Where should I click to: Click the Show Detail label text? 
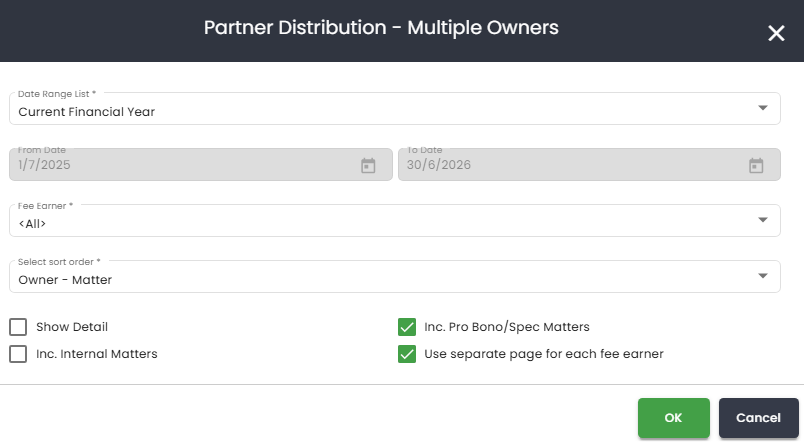tap(72, 327)
